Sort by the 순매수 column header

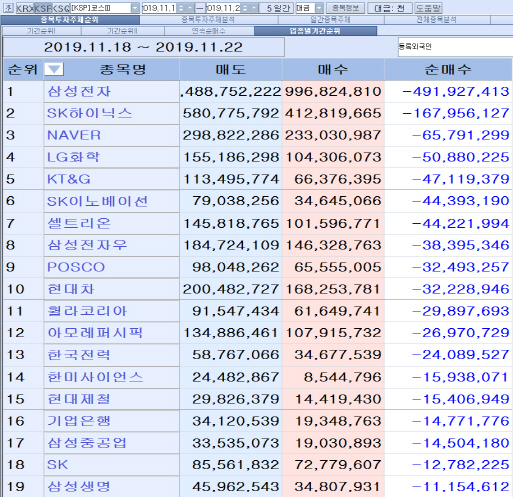coord(448,70)
